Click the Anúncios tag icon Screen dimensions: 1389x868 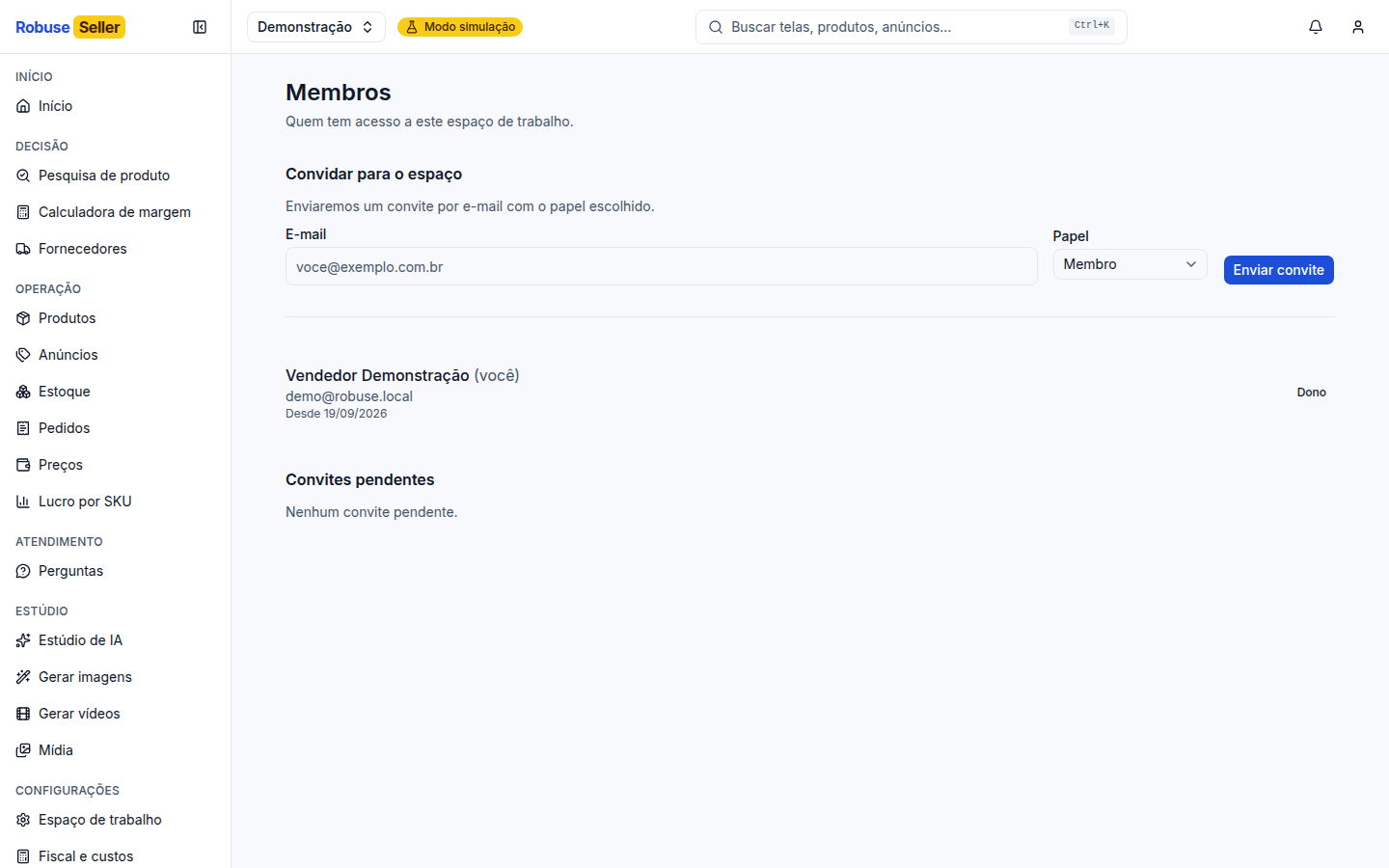point(23,355)
